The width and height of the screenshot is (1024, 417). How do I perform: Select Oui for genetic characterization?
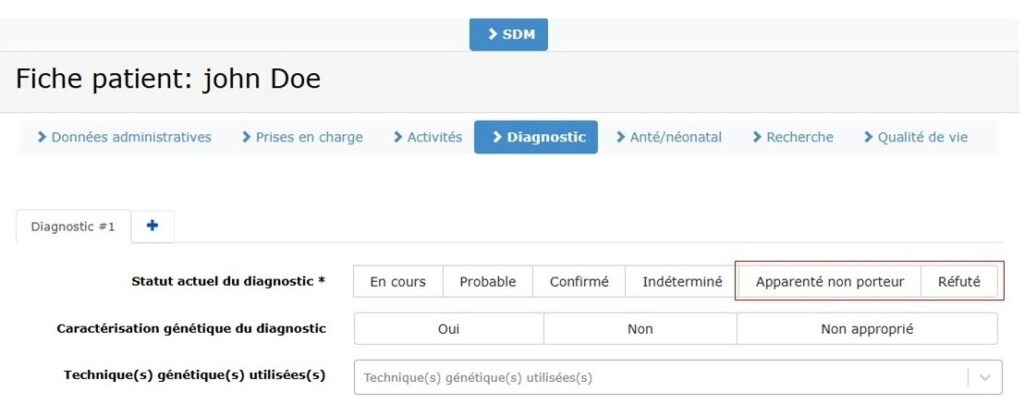(x=449, y=329)
